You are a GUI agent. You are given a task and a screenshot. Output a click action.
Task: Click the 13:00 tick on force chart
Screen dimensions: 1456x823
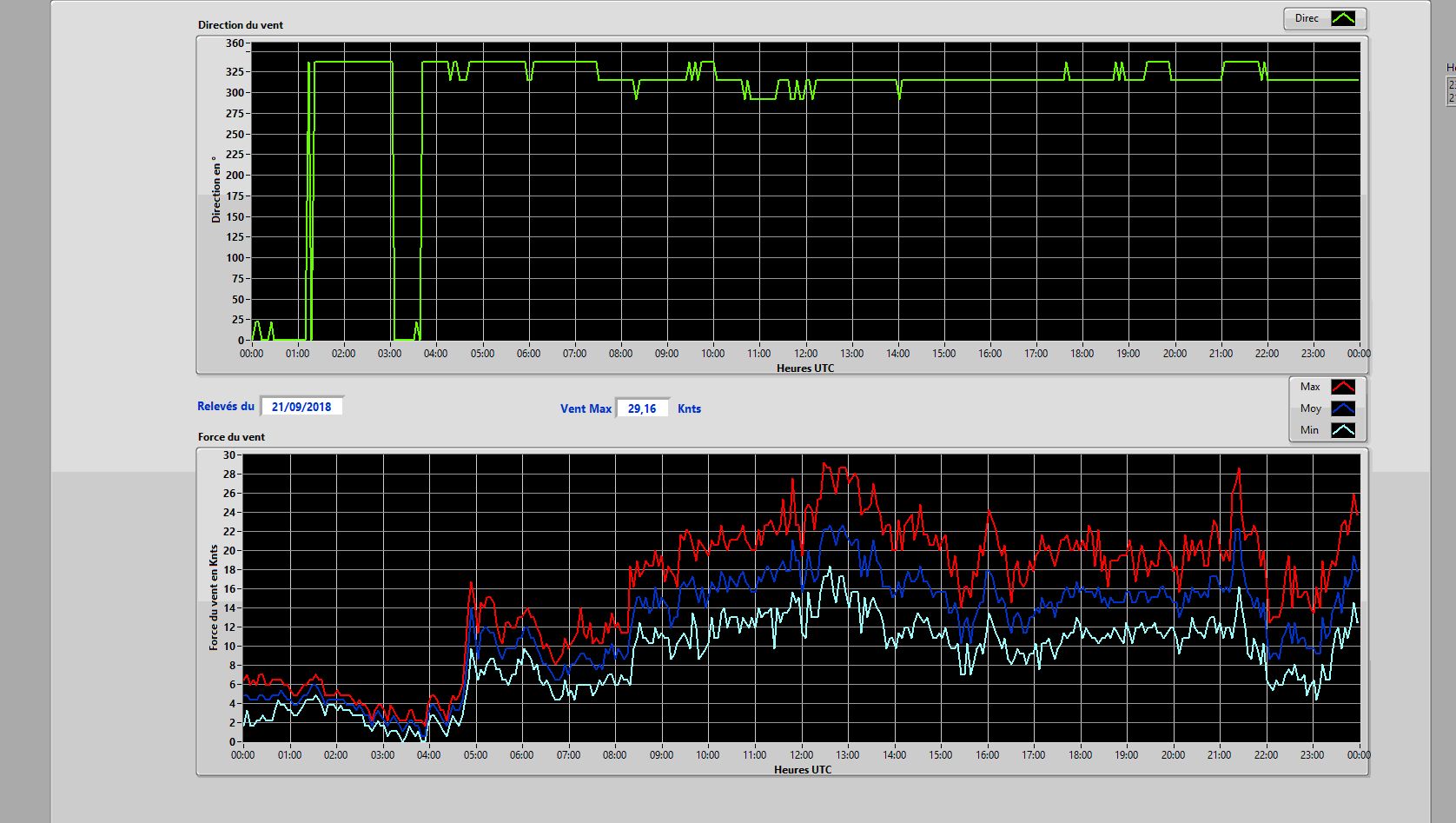coord(848,755)
